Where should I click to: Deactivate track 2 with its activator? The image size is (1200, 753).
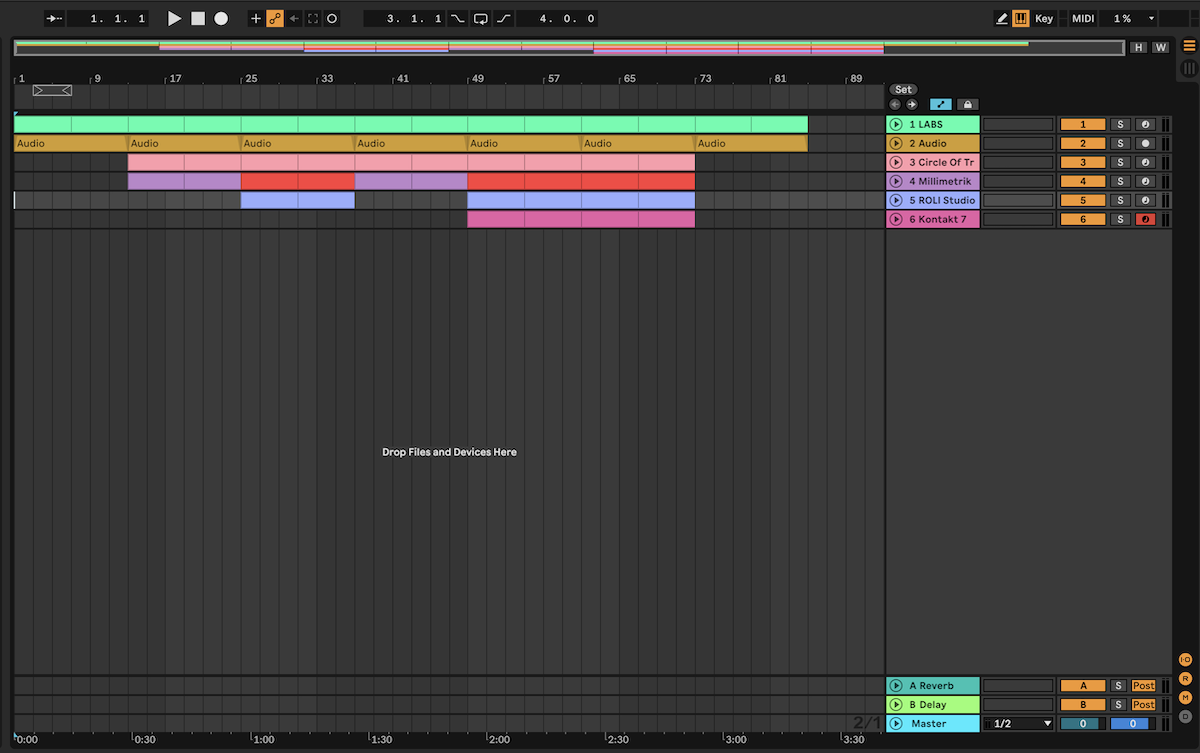[x=1083, y=143]
